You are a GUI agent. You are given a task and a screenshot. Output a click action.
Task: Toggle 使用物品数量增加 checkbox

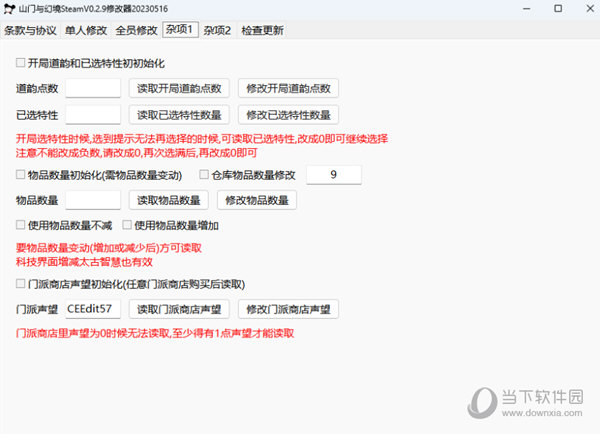pyautogui.click(x=127, y=225)
